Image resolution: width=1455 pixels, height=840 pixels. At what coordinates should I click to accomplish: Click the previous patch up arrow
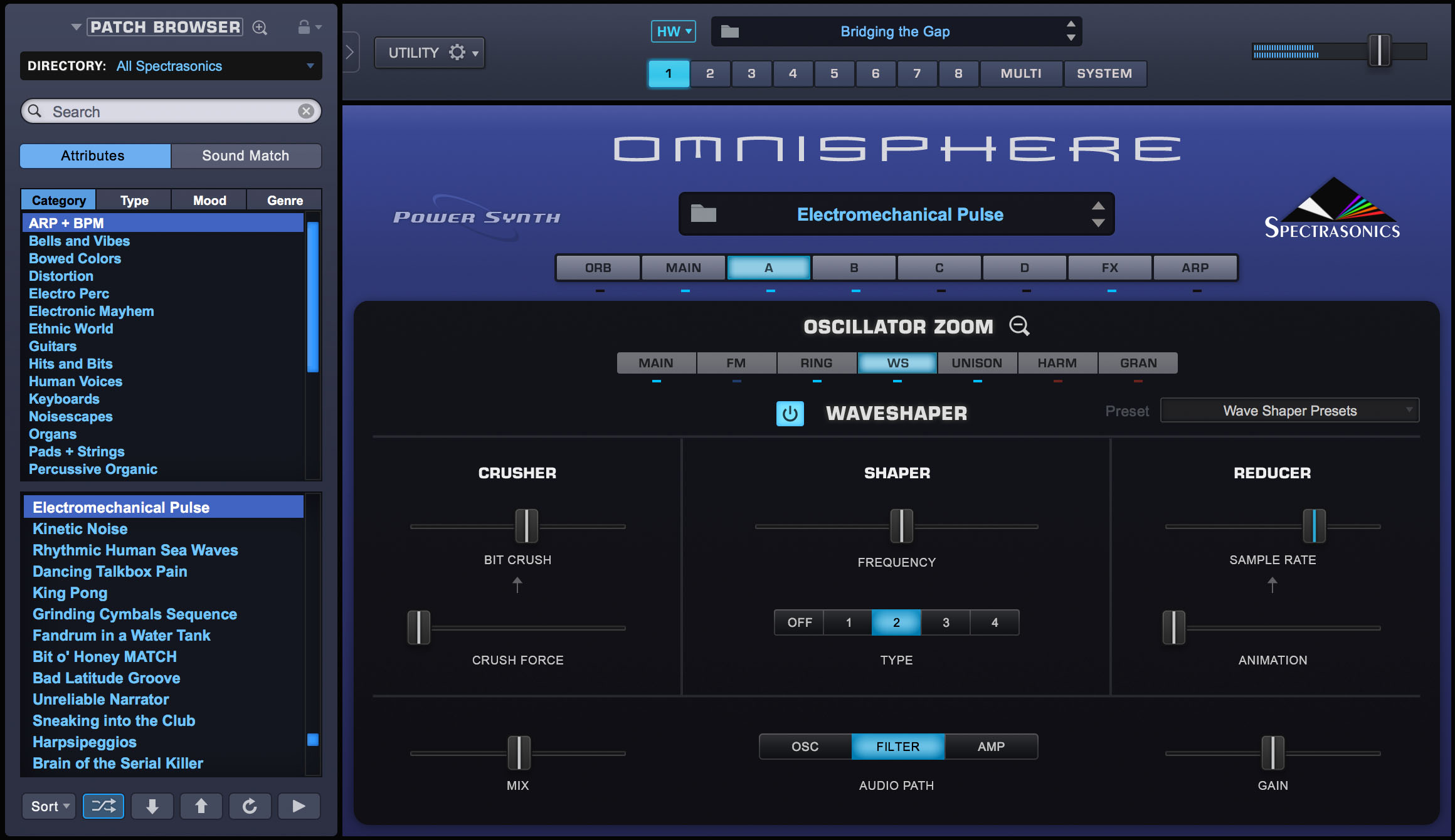201,806
